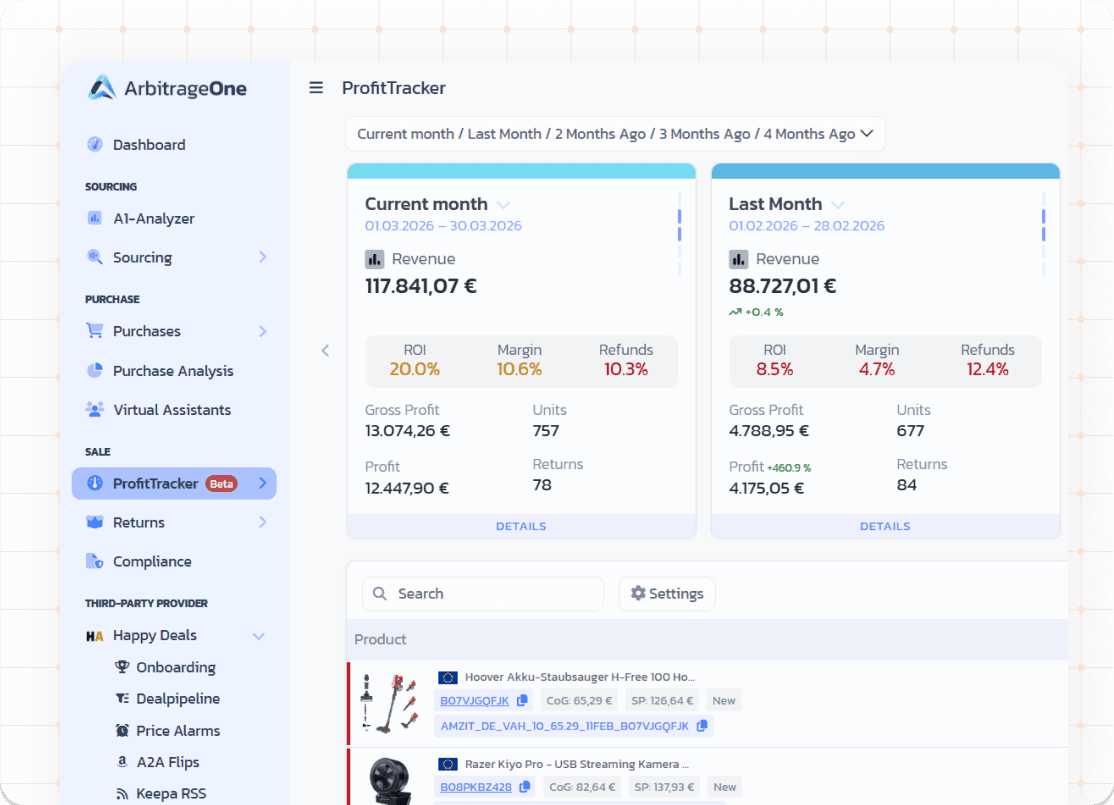Open ASIN link B08PKBZ428

coord(476,787)
